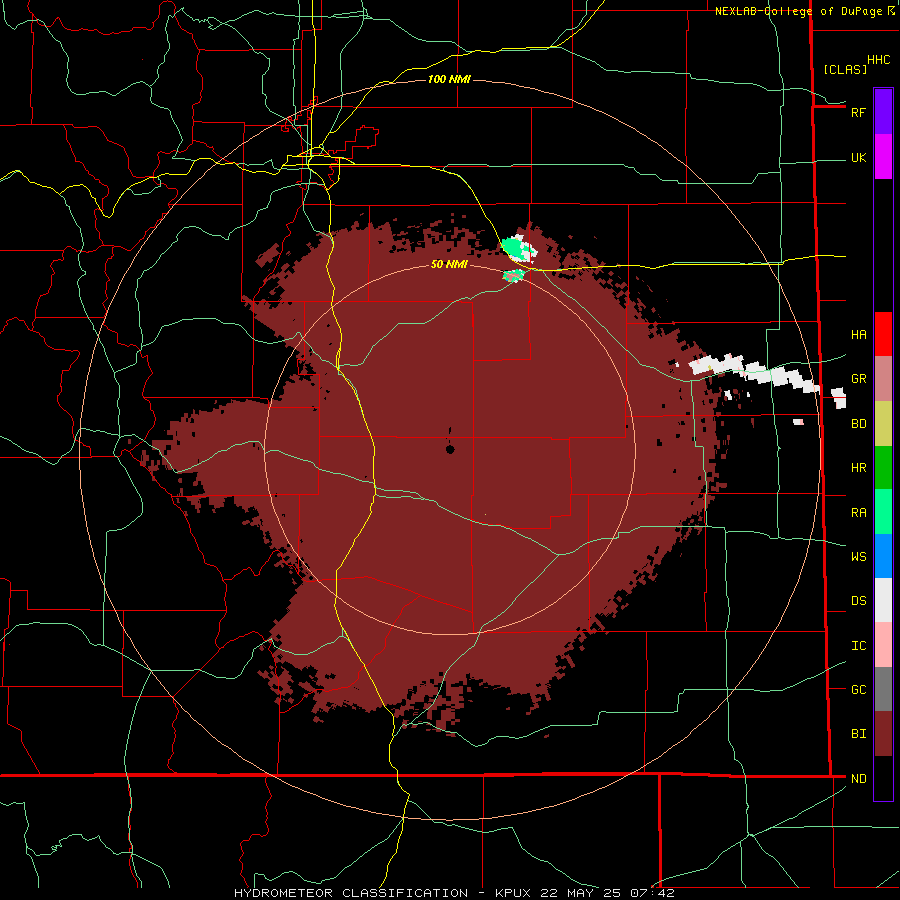Pick the light green RA rain swatch
The width and height of the screenshot is (900, 900).
[883, 512]
